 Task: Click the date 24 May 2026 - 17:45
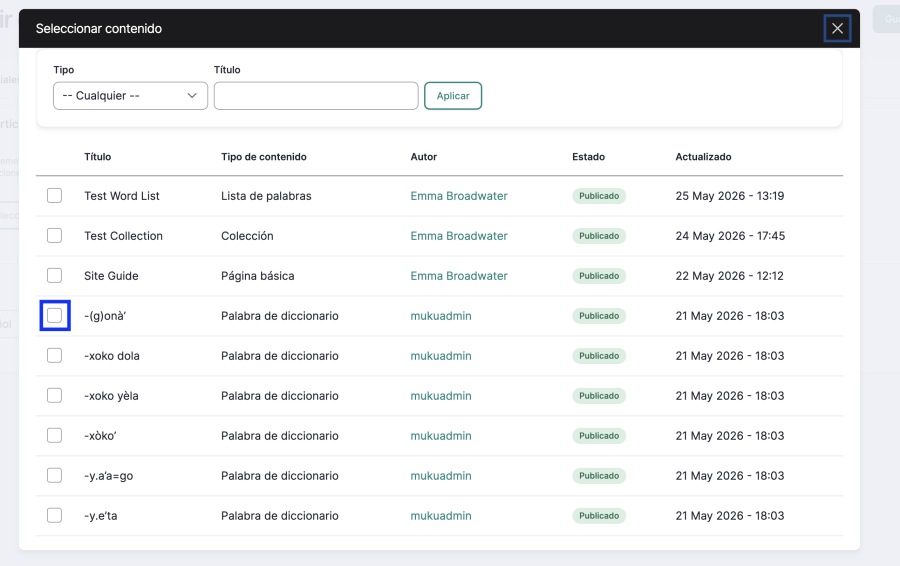(730, 236)
